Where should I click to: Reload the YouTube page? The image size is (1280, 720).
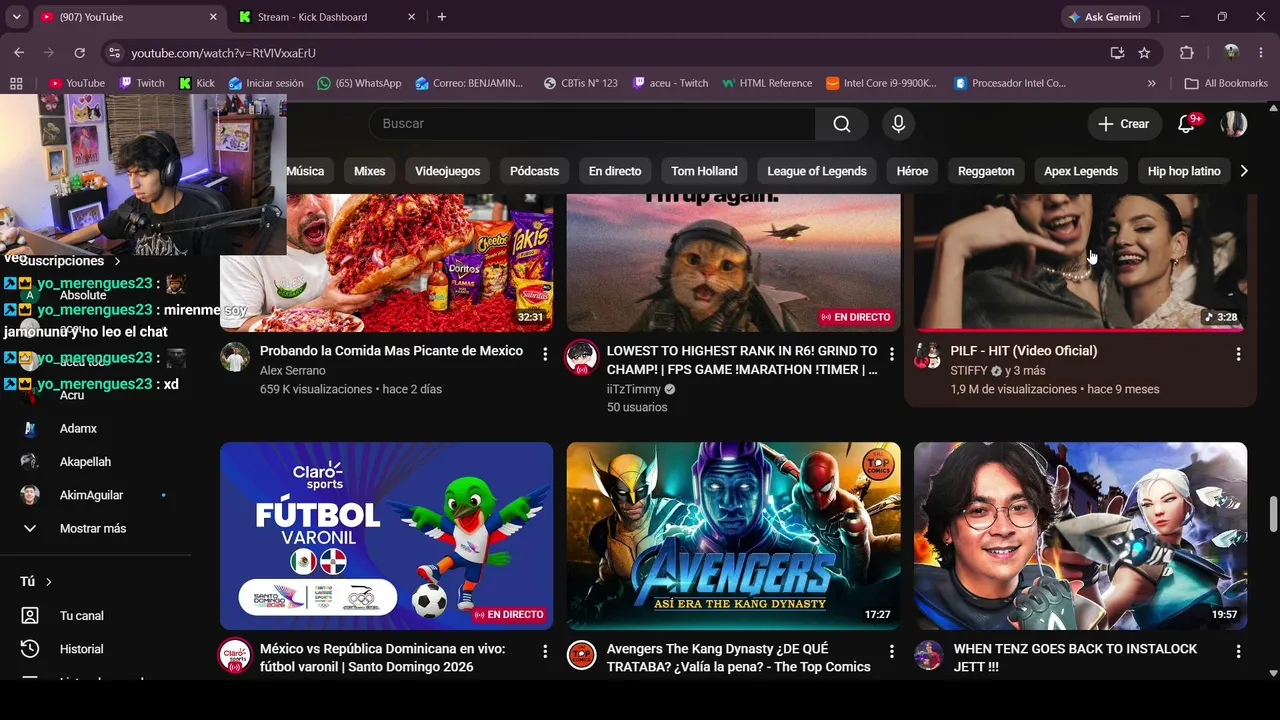pyautogui.click(x=80, y=53)
